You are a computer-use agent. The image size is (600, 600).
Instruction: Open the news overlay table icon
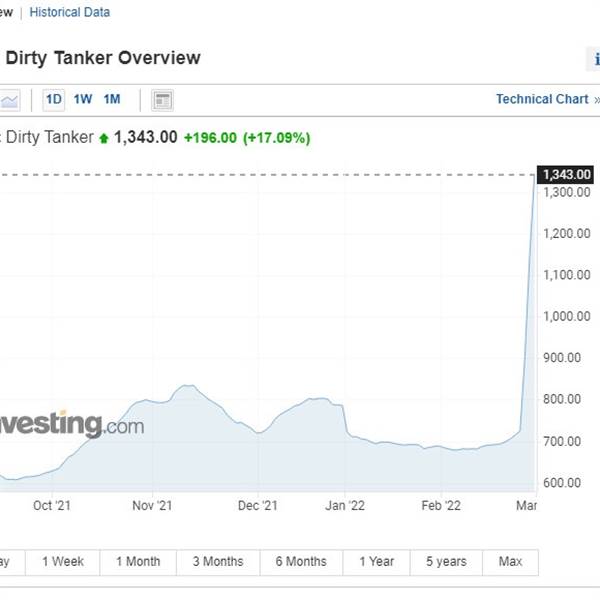(162, 101)
